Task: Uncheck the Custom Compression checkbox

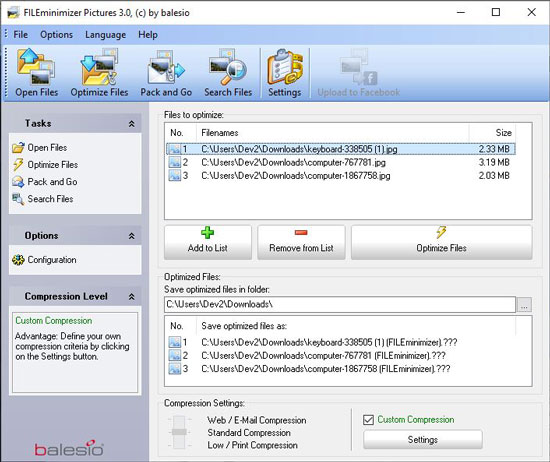Action: [x=368, y=420]
